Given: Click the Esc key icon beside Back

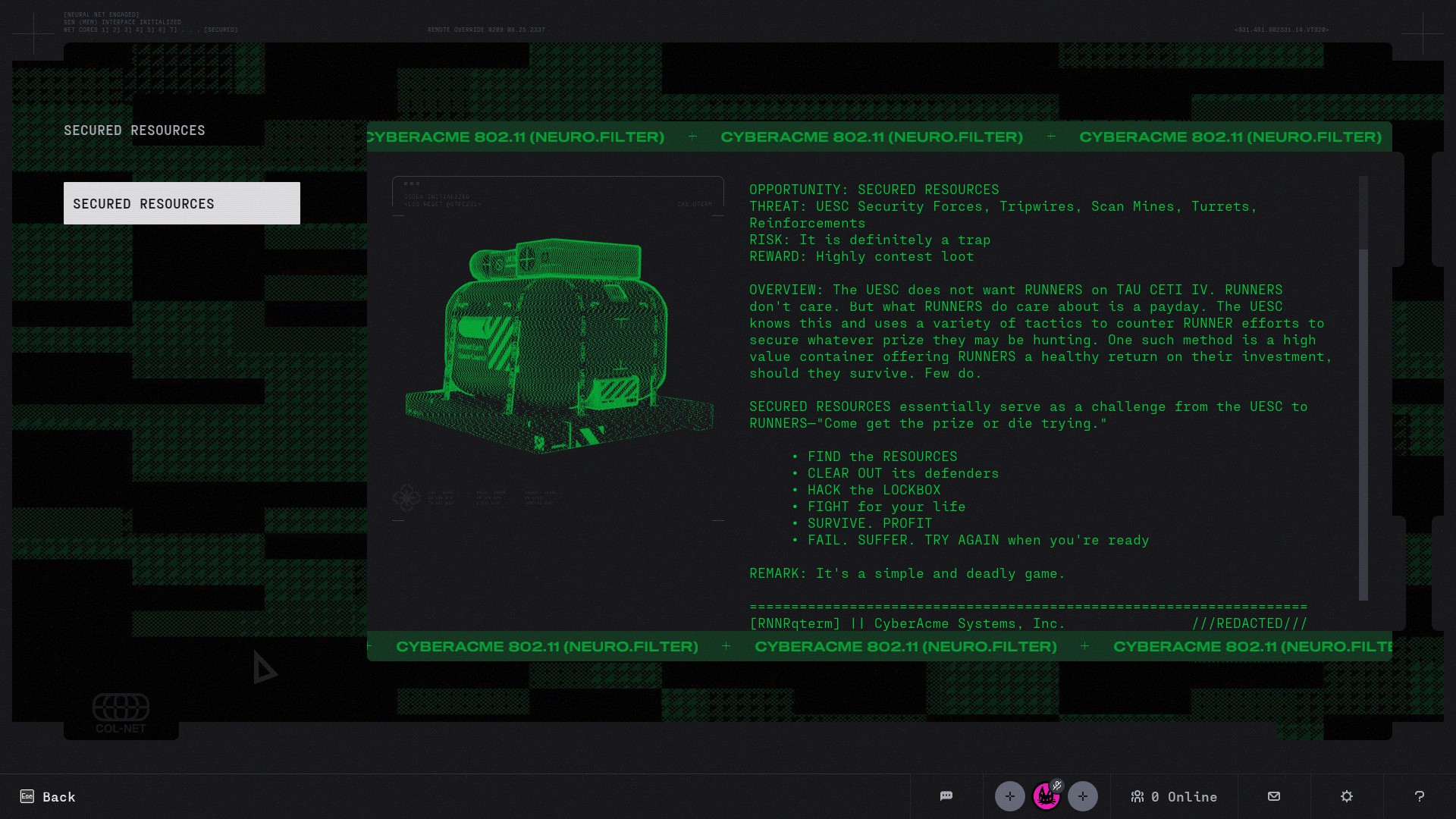Looking at the screenshot, I should point(27,796).
